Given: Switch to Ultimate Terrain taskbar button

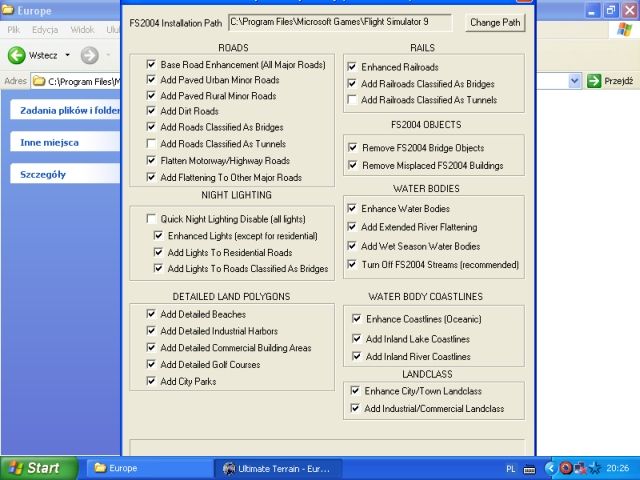Looking at the screenshot, I should [279, 468].
